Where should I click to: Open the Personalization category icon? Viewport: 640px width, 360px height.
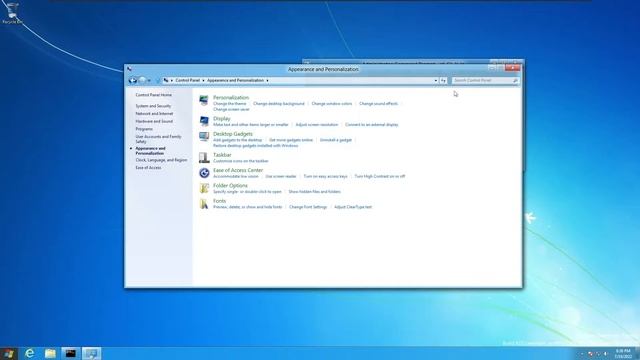pos(204,100)
